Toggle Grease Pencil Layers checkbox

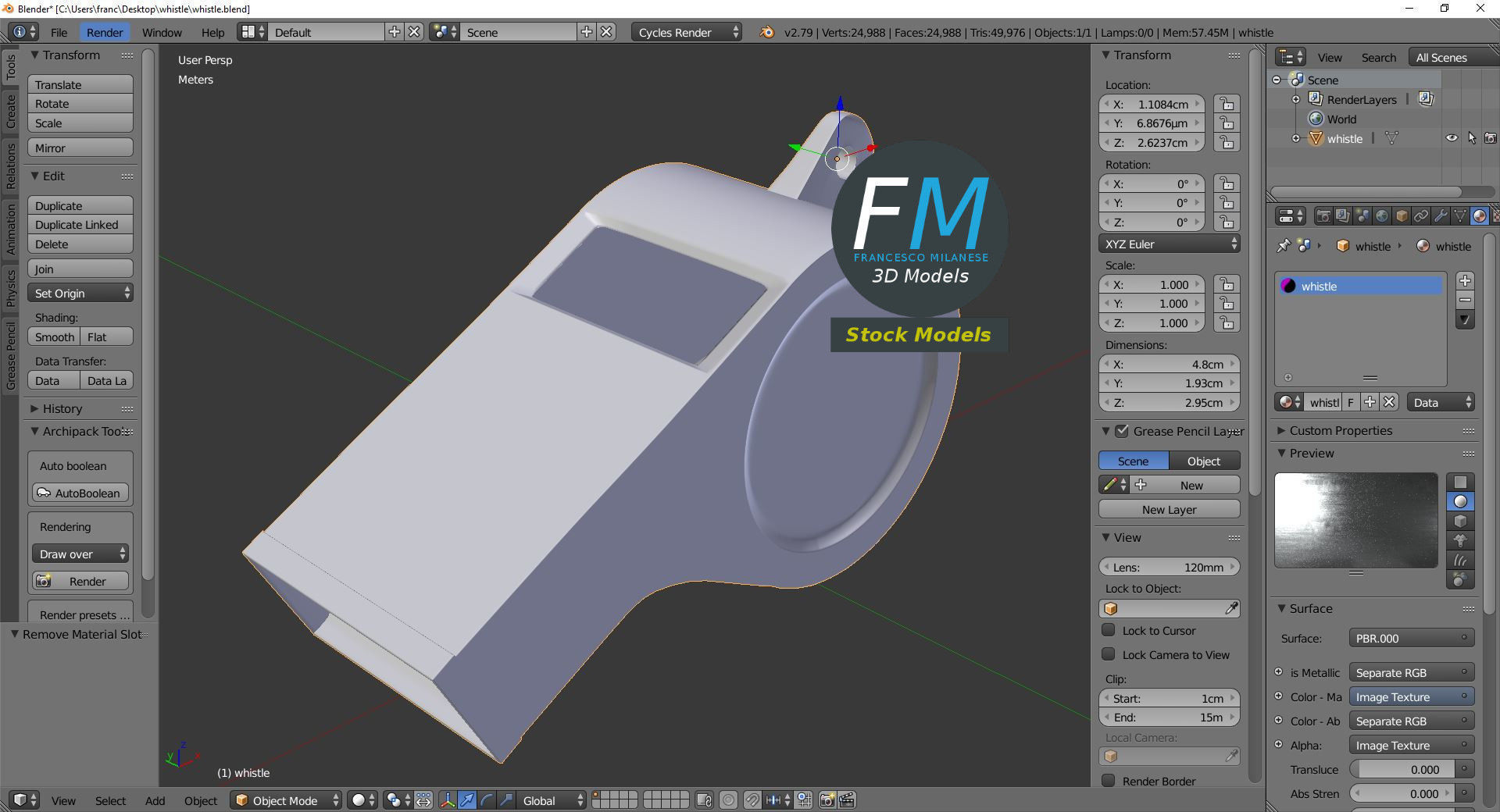pos(1122,431)
